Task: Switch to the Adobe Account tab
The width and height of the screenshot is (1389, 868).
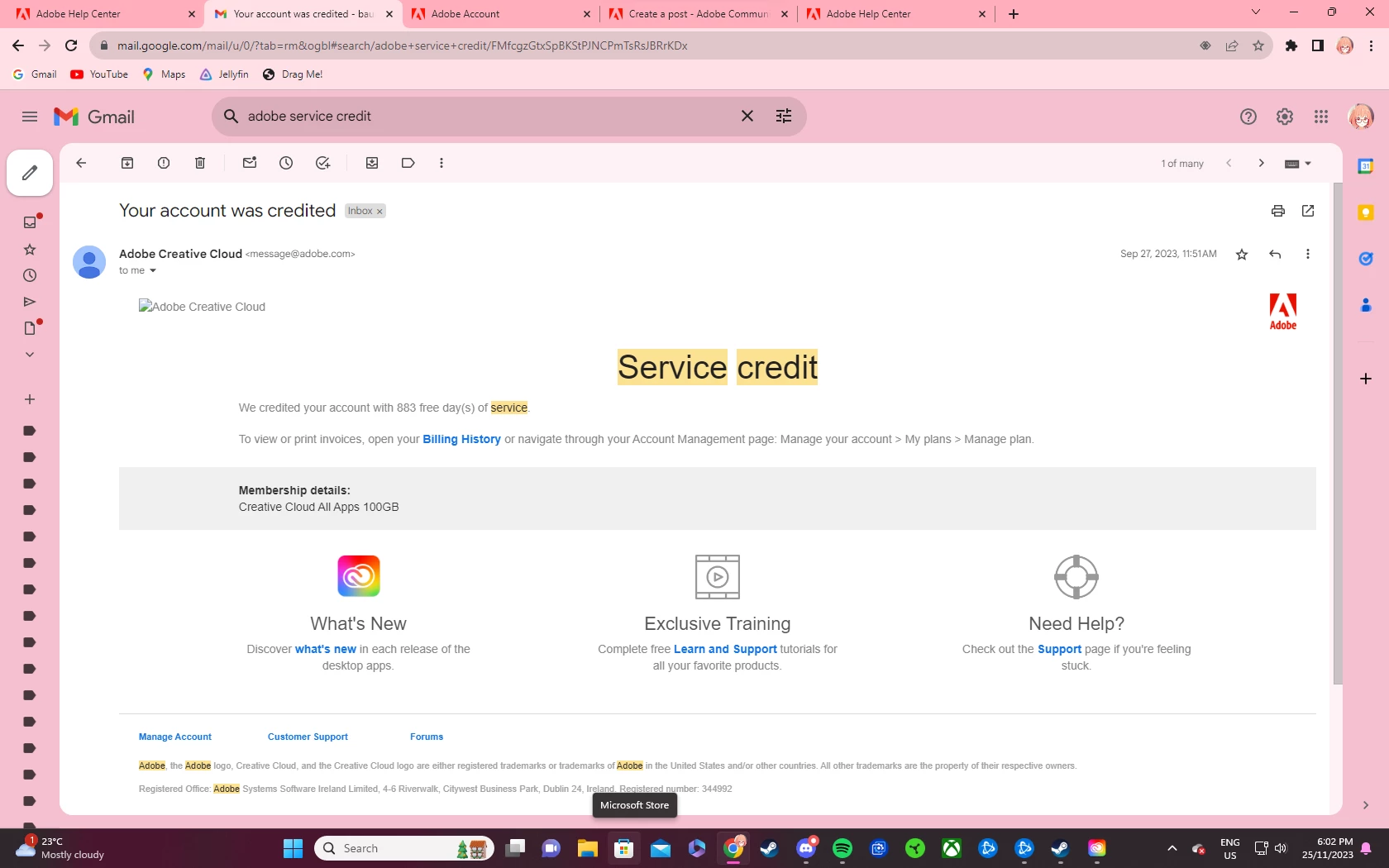Action: tap(502, 14)
